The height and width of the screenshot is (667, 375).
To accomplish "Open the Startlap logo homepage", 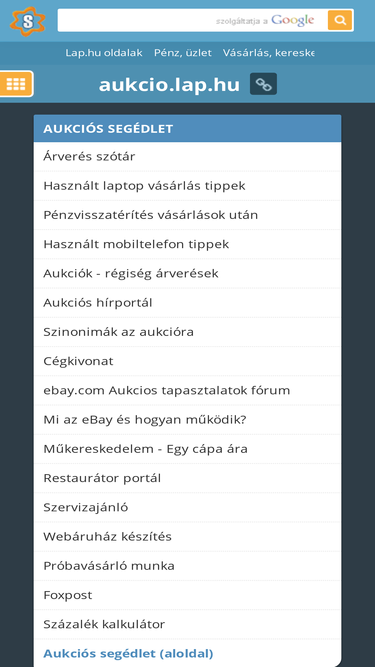I will click(x=28, y=21).
